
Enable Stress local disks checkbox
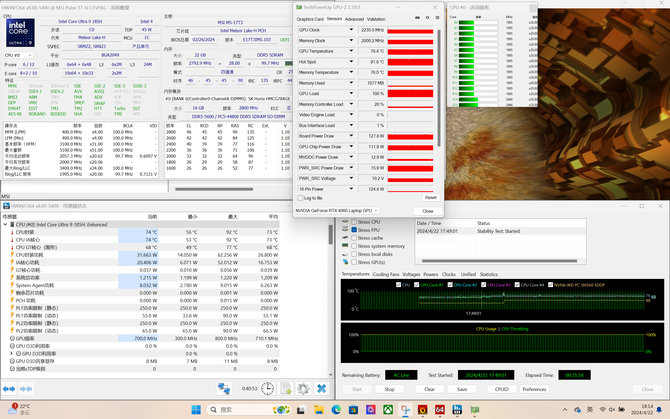pos(354,254)
